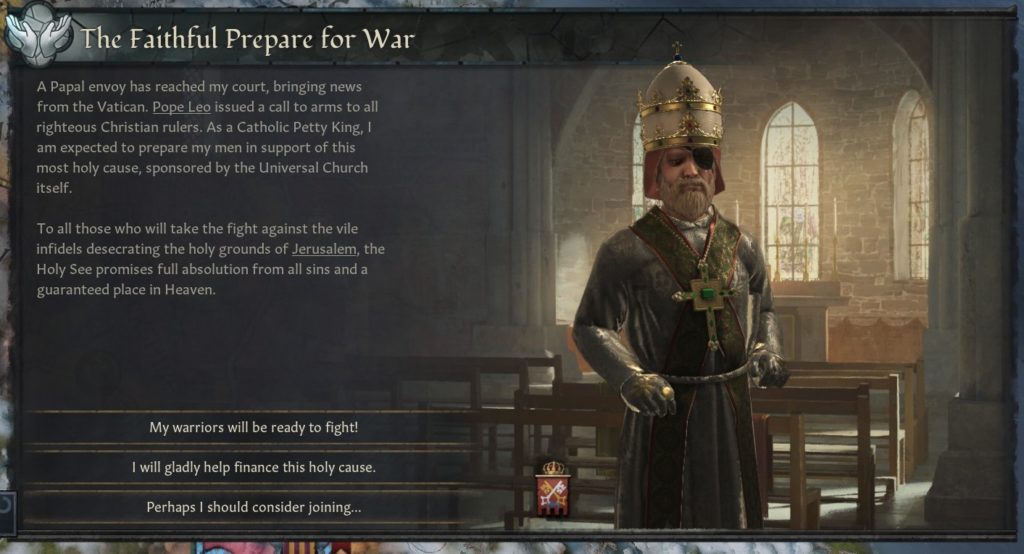Click the paragraph starting "A Papal envoy"
The image size is (1024, 554).
(208, 137)
